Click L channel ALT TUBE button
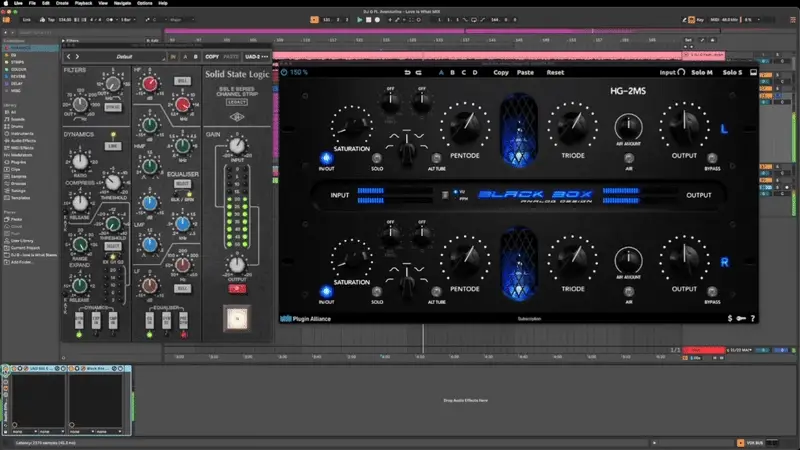Screen dimensions: 800x450 tap(436, 158)
